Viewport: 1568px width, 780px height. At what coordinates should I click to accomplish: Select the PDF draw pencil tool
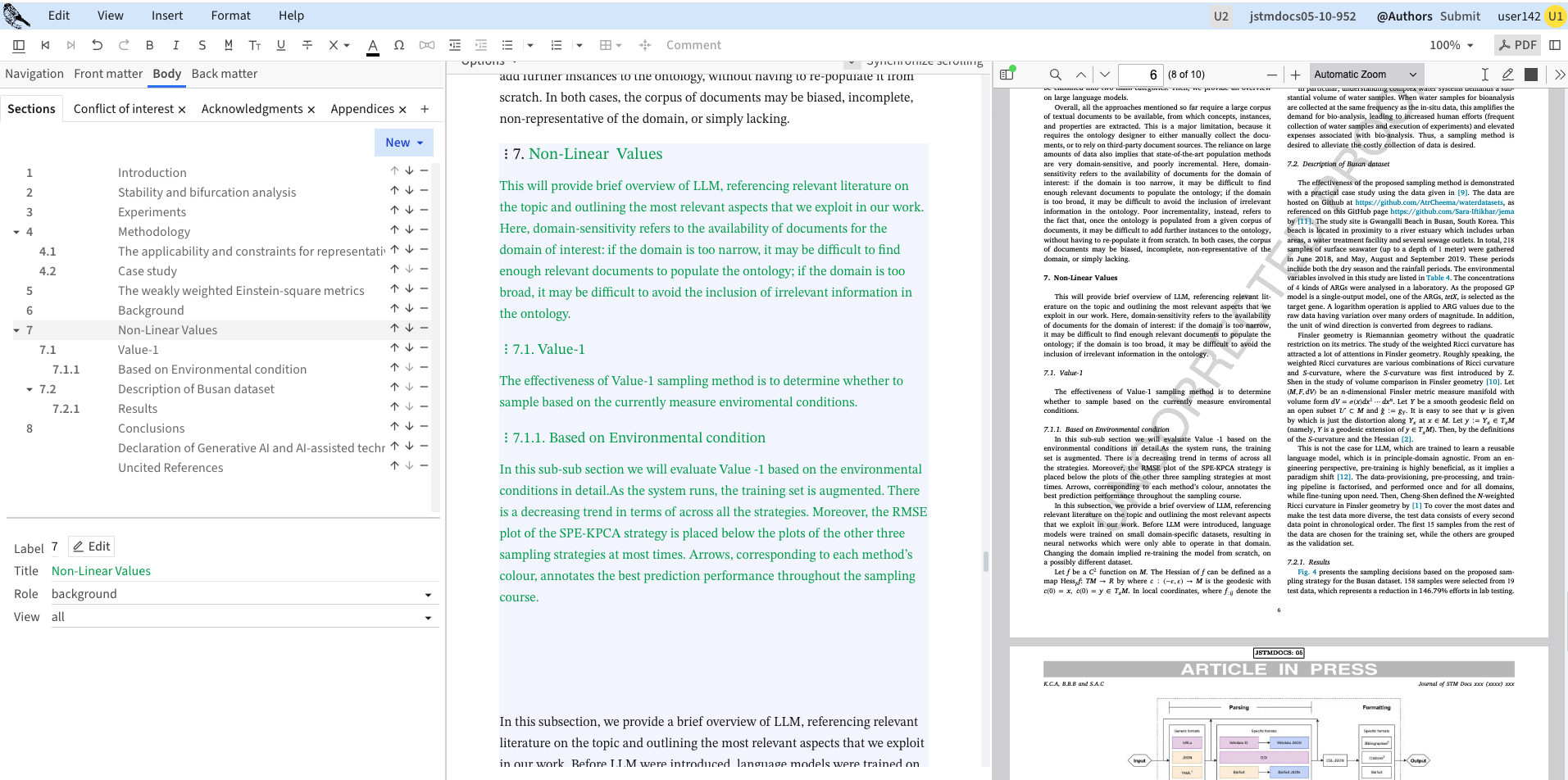click(x=1507, y=75)
